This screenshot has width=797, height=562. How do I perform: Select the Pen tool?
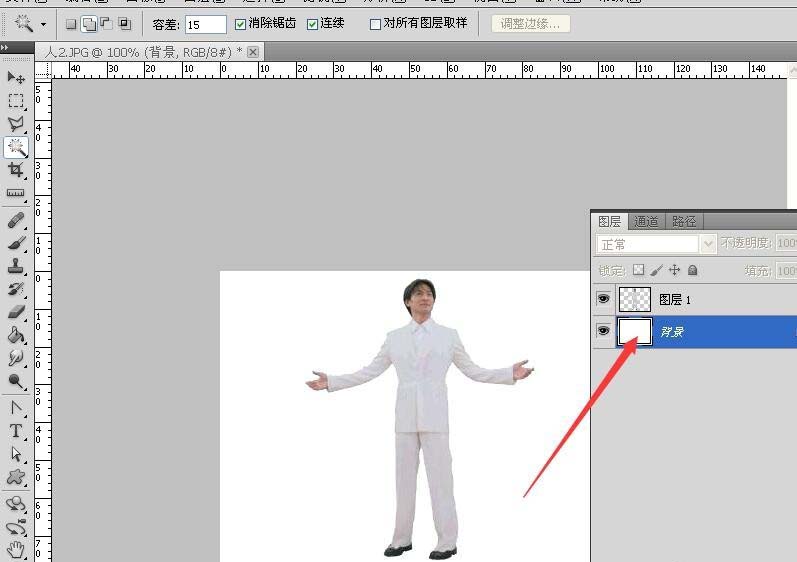click(x=16, y=408)
